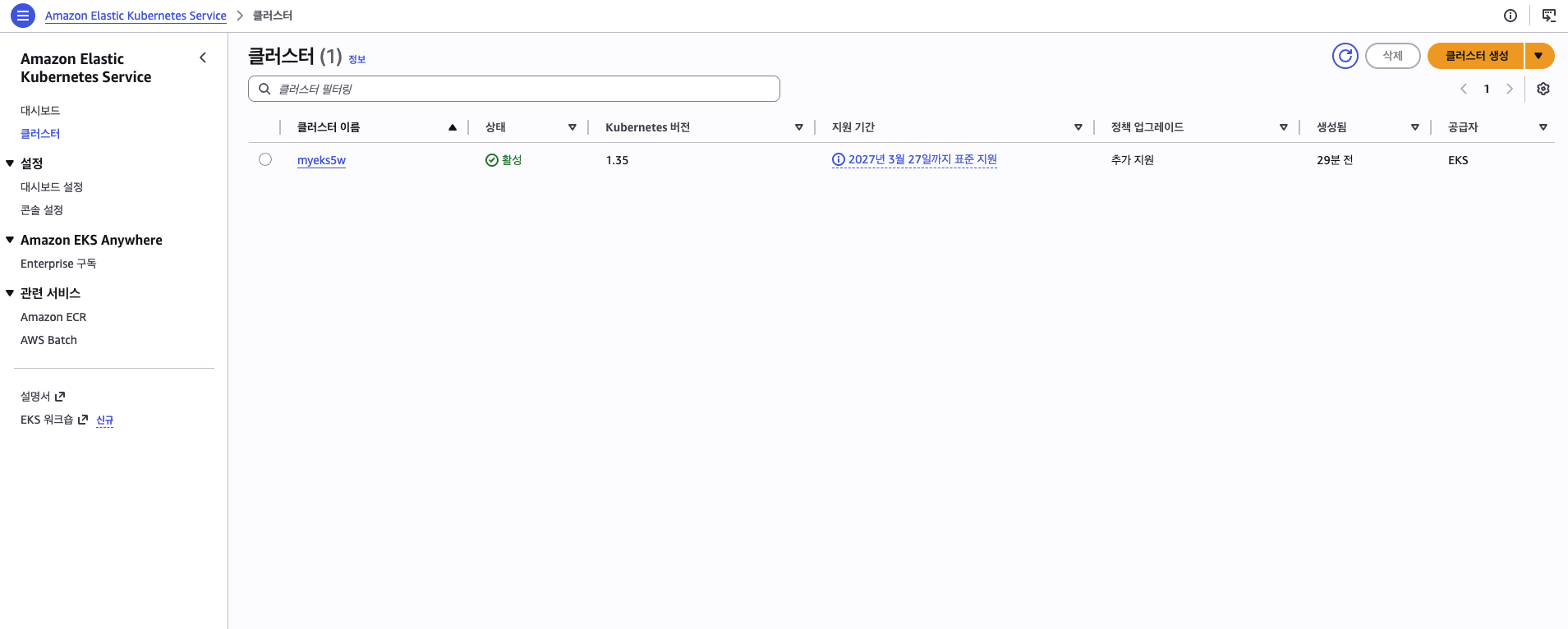The width and height of the screenshot is (1568, 629).
Task: Click the refresh clusters icon button
Action: [1345, 56]
